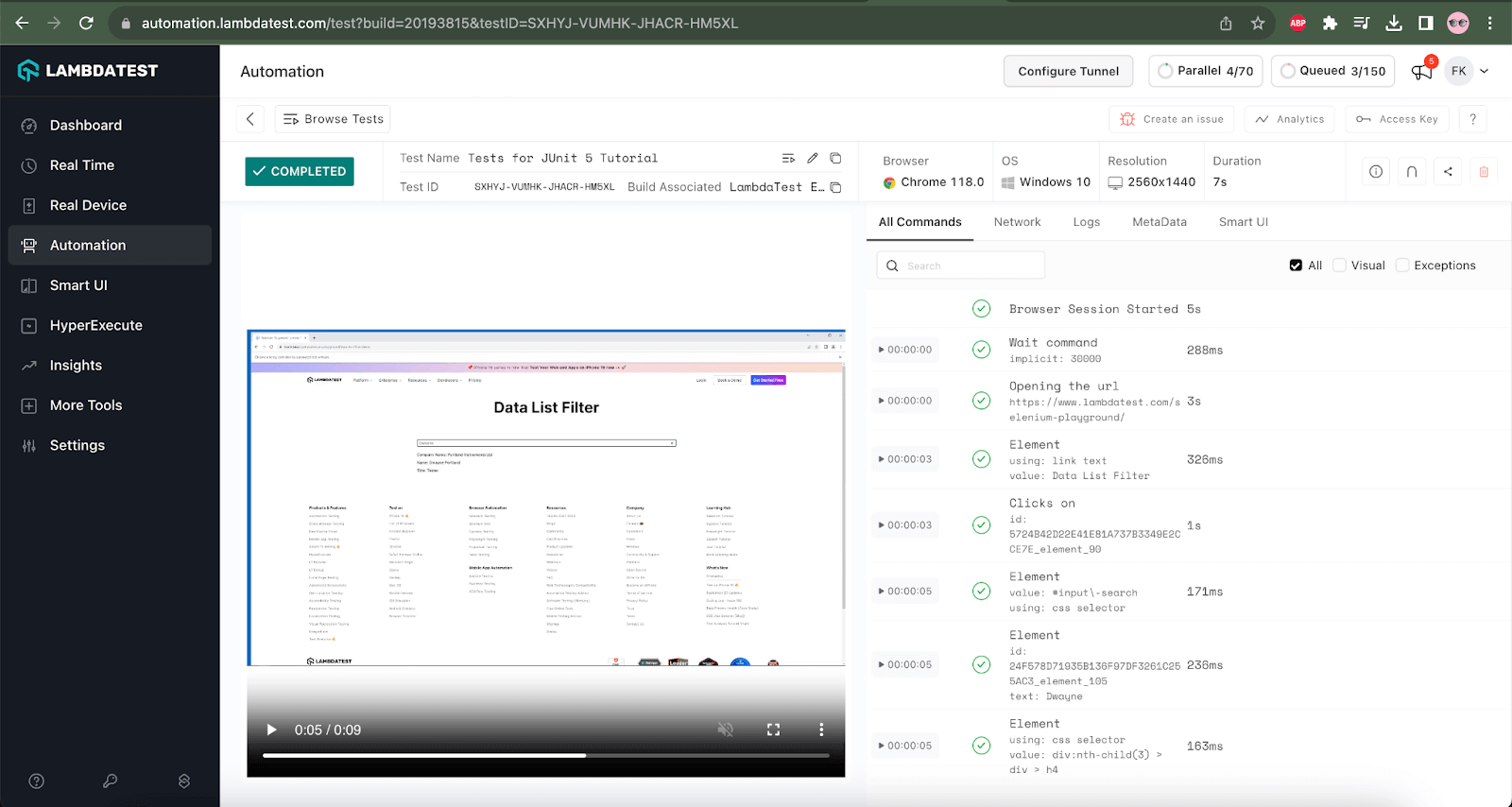Click the edit test name pencil icon
The image size is (1512, 807).
[x=812, y=158]
